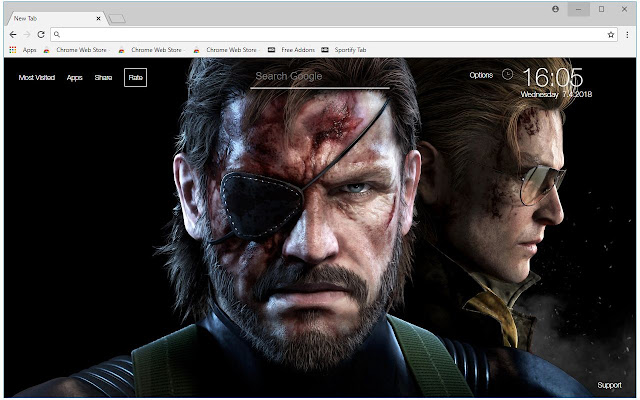The width and height of the screenshot is (640, 400).
Task: Click the clock icon beside Options
Action: coord(507,74)
